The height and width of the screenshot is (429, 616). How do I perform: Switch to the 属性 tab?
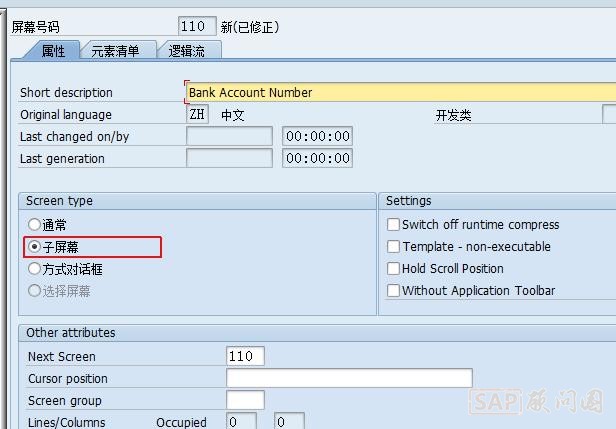(53, 50)
